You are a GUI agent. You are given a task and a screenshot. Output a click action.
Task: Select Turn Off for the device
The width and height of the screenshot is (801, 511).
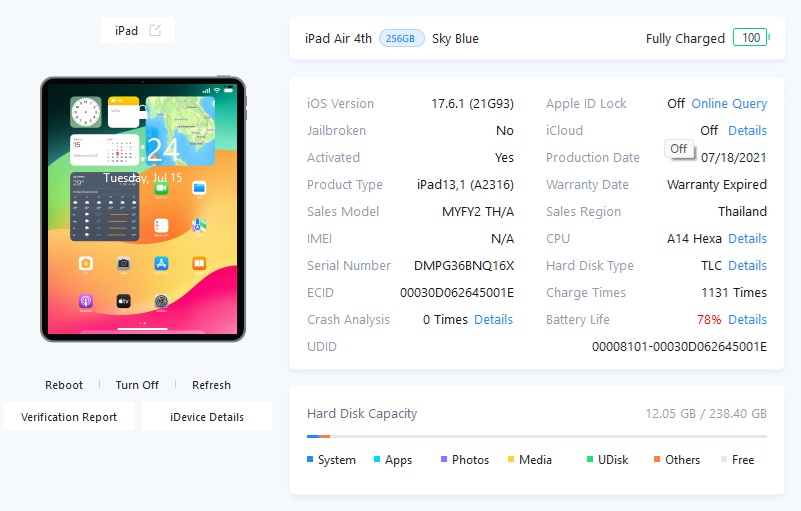137,385
